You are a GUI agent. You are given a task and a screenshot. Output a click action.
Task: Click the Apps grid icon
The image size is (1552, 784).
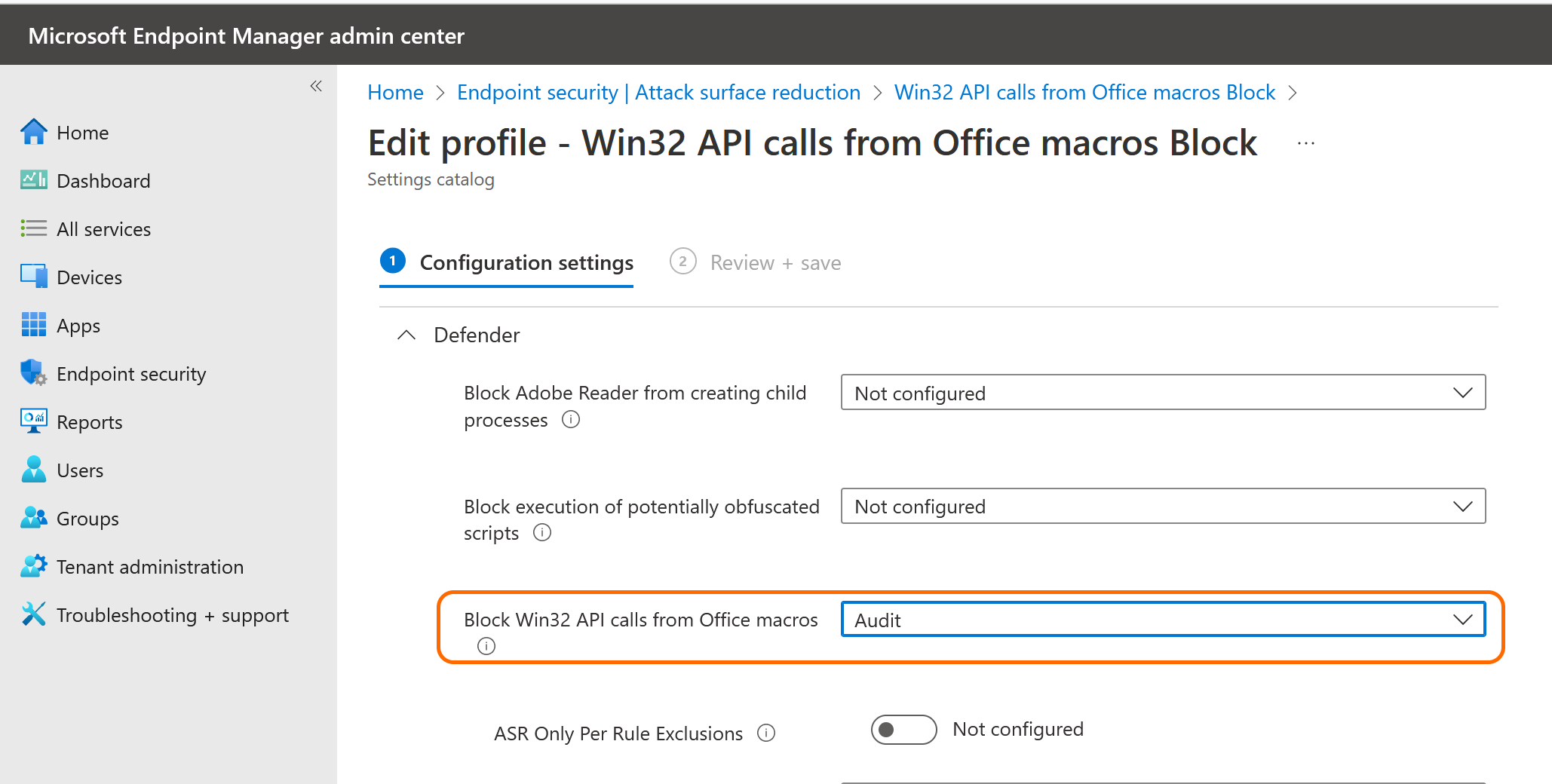(33, 325)
